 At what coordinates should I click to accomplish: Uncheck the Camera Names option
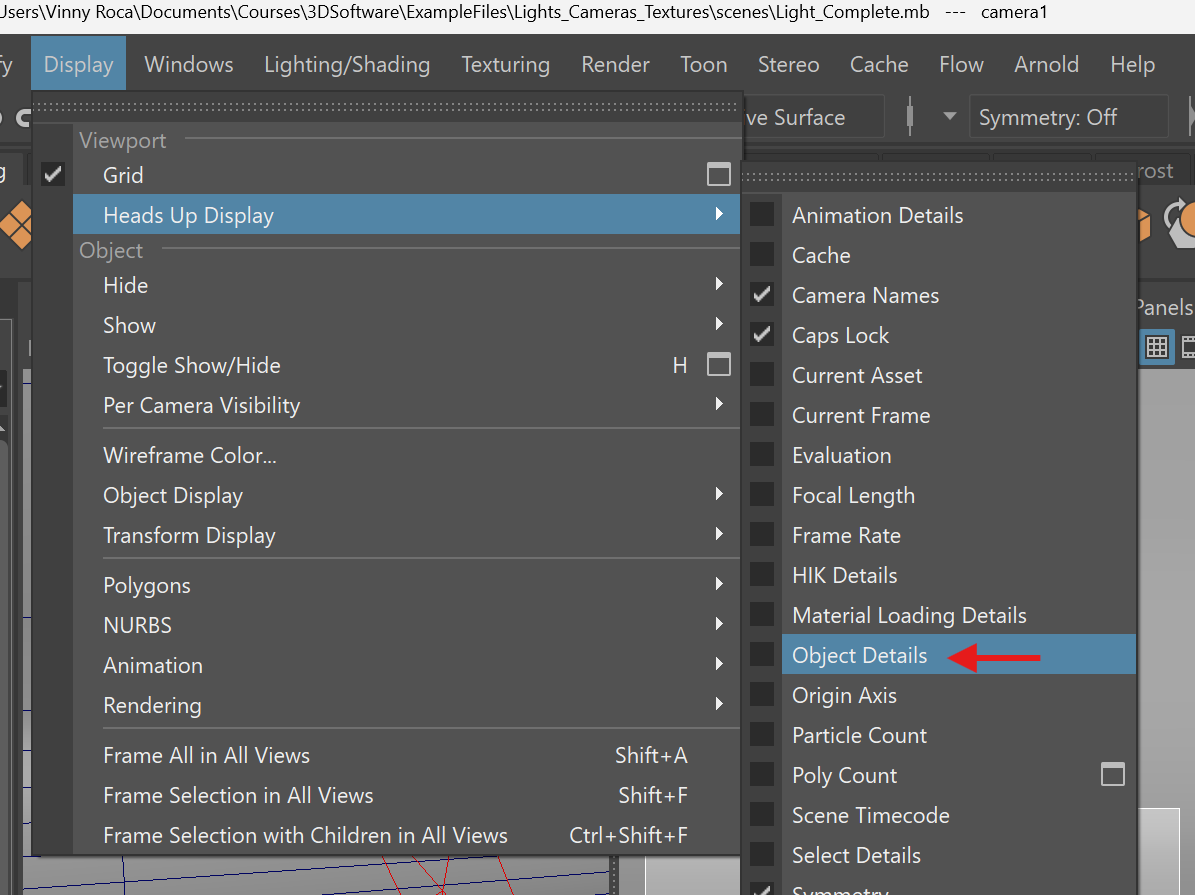coord(762,295)
